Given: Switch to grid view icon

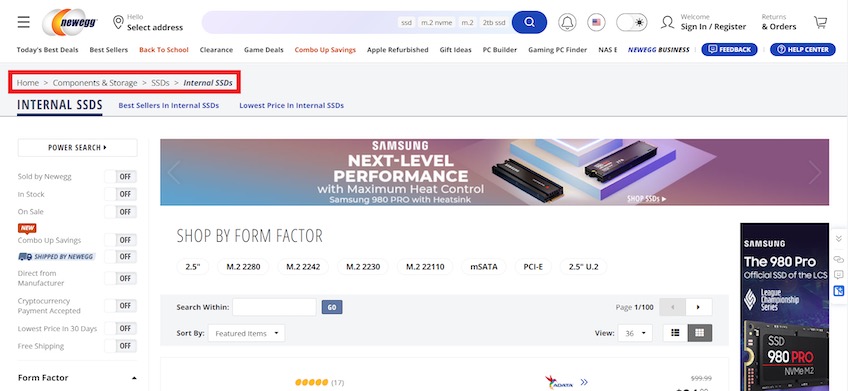Looking at the screenshot, I should (x=700, y=333).
